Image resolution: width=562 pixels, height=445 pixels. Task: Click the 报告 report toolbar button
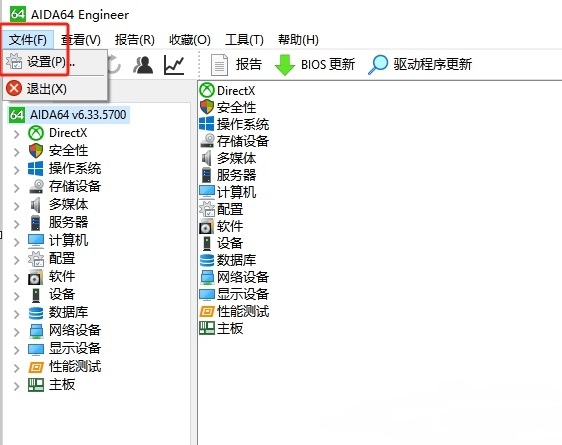[x=236, y=65]
